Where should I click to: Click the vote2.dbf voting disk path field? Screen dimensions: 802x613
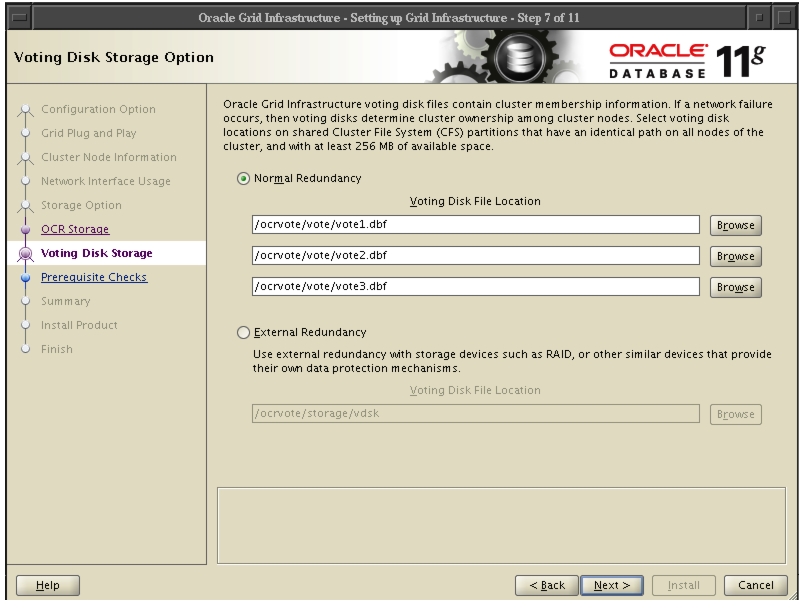476,255
